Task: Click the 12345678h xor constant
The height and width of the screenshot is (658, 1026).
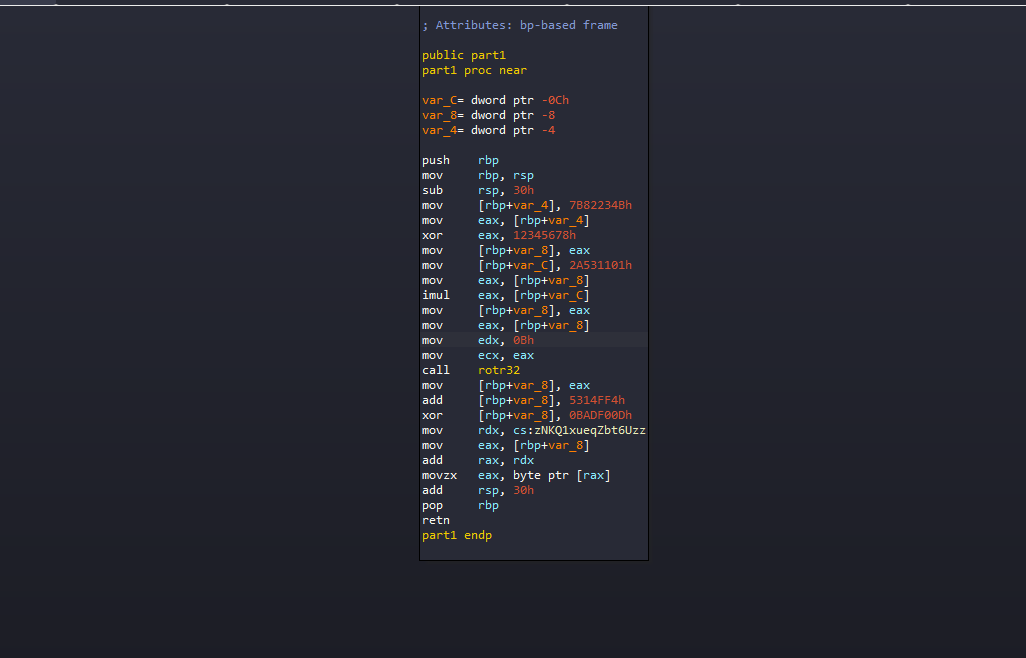Action: (544, 235)
